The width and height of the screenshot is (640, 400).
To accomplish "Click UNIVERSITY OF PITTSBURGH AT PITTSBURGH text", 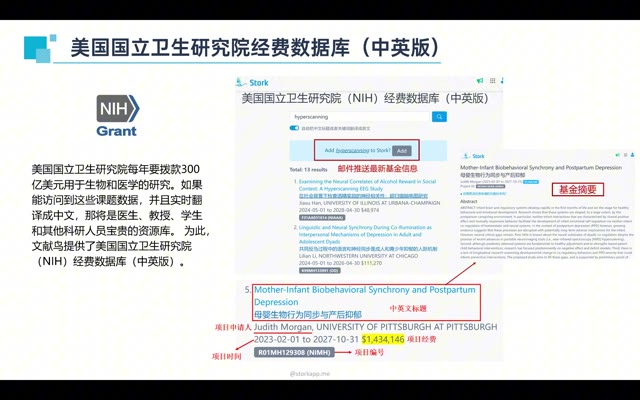I will tap(407, 327).
